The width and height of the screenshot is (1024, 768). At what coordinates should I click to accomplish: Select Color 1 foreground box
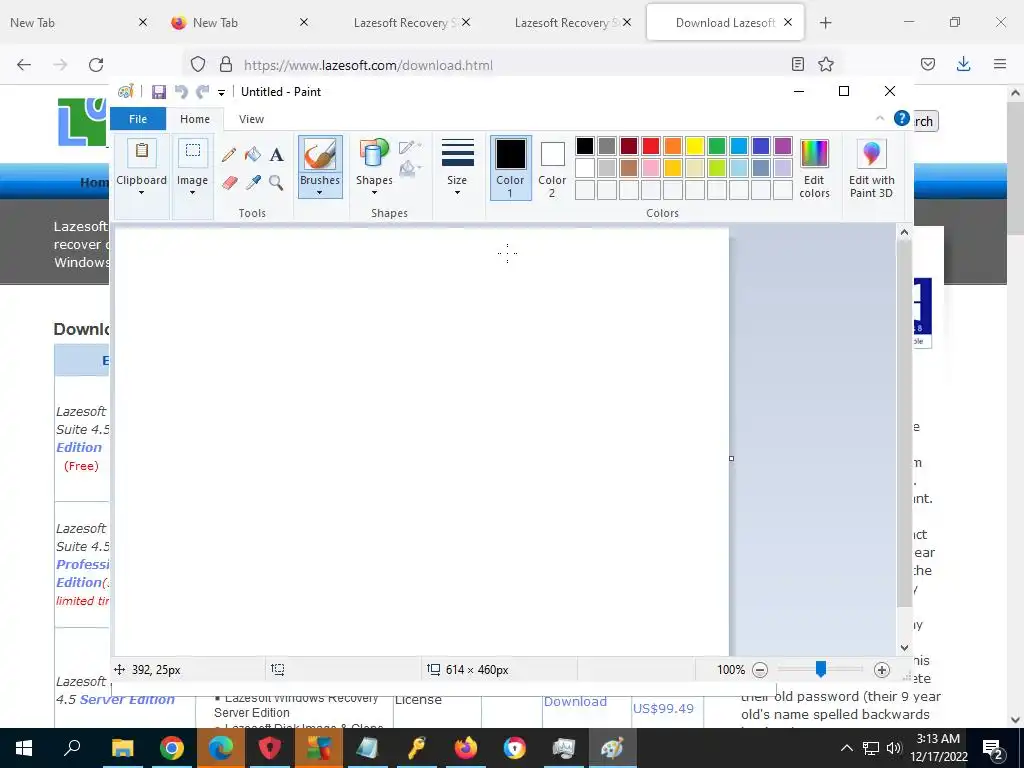click(510, 168)
